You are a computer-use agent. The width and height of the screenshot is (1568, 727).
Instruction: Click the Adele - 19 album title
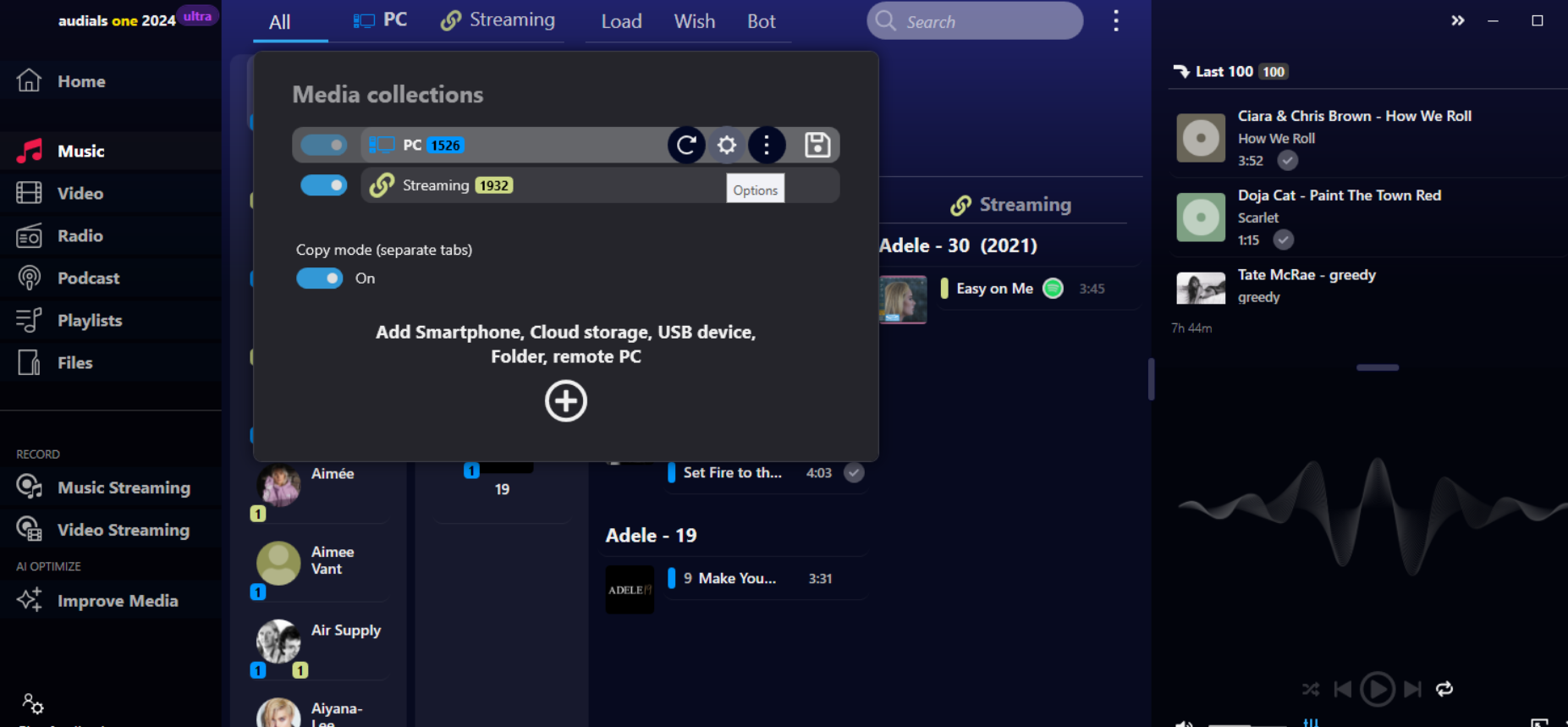(651, 535)
